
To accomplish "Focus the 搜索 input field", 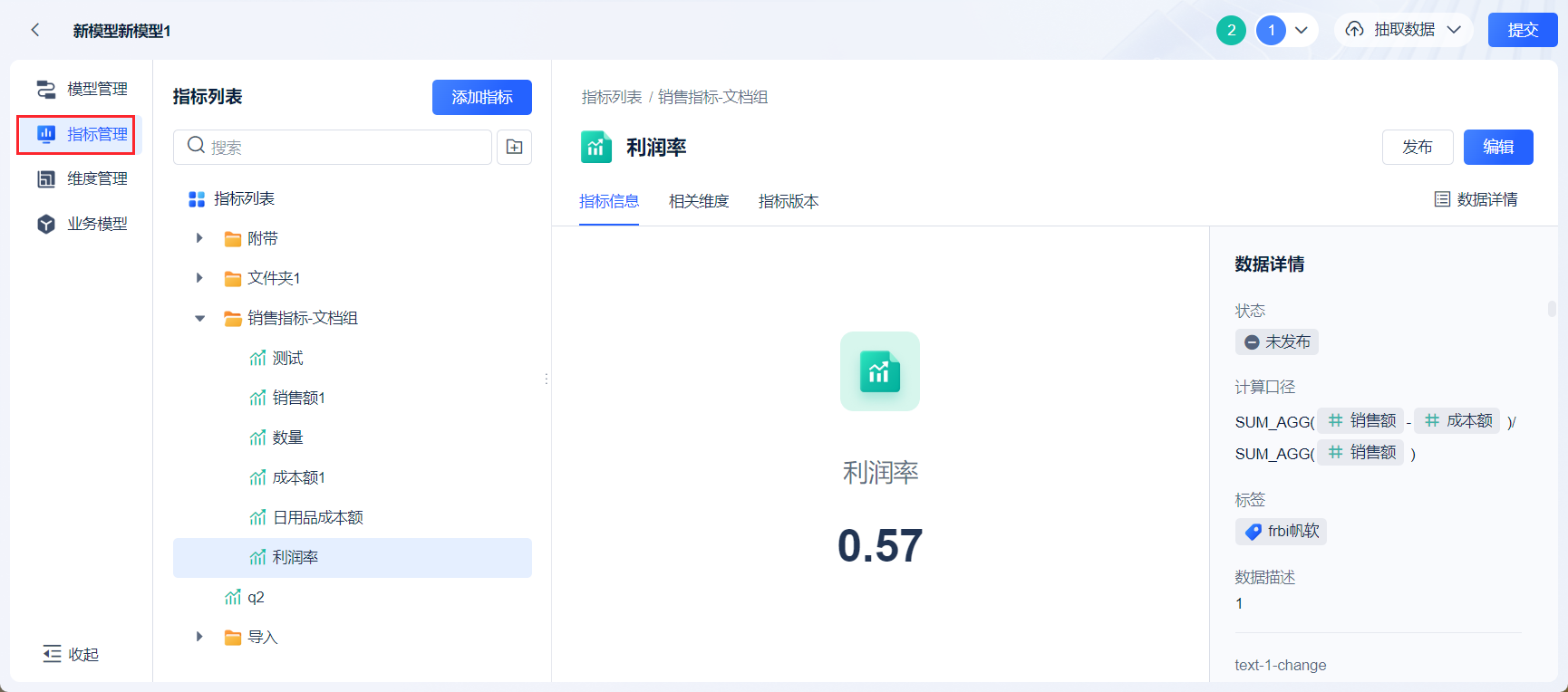I will coord(333,147).
